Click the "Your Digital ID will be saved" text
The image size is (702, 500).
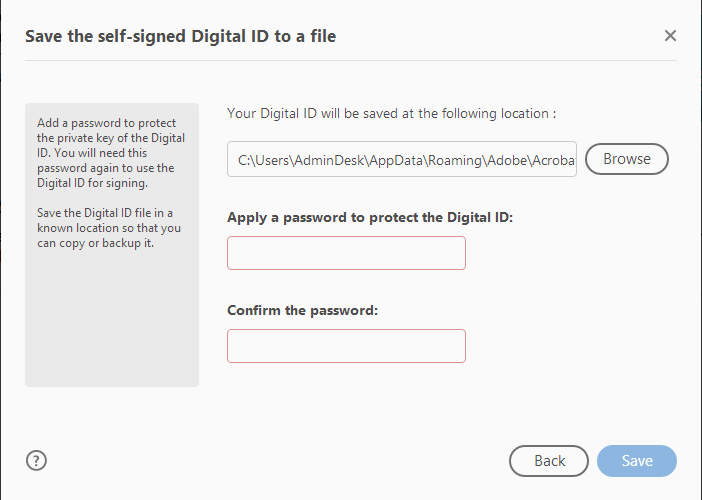391,113
